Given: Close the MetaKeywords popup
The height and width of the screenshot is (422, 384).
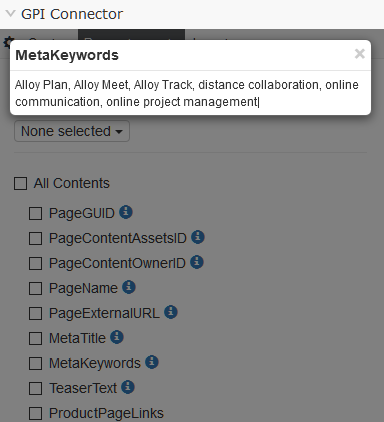Looking at the screenshot, I should click(360, 54).
